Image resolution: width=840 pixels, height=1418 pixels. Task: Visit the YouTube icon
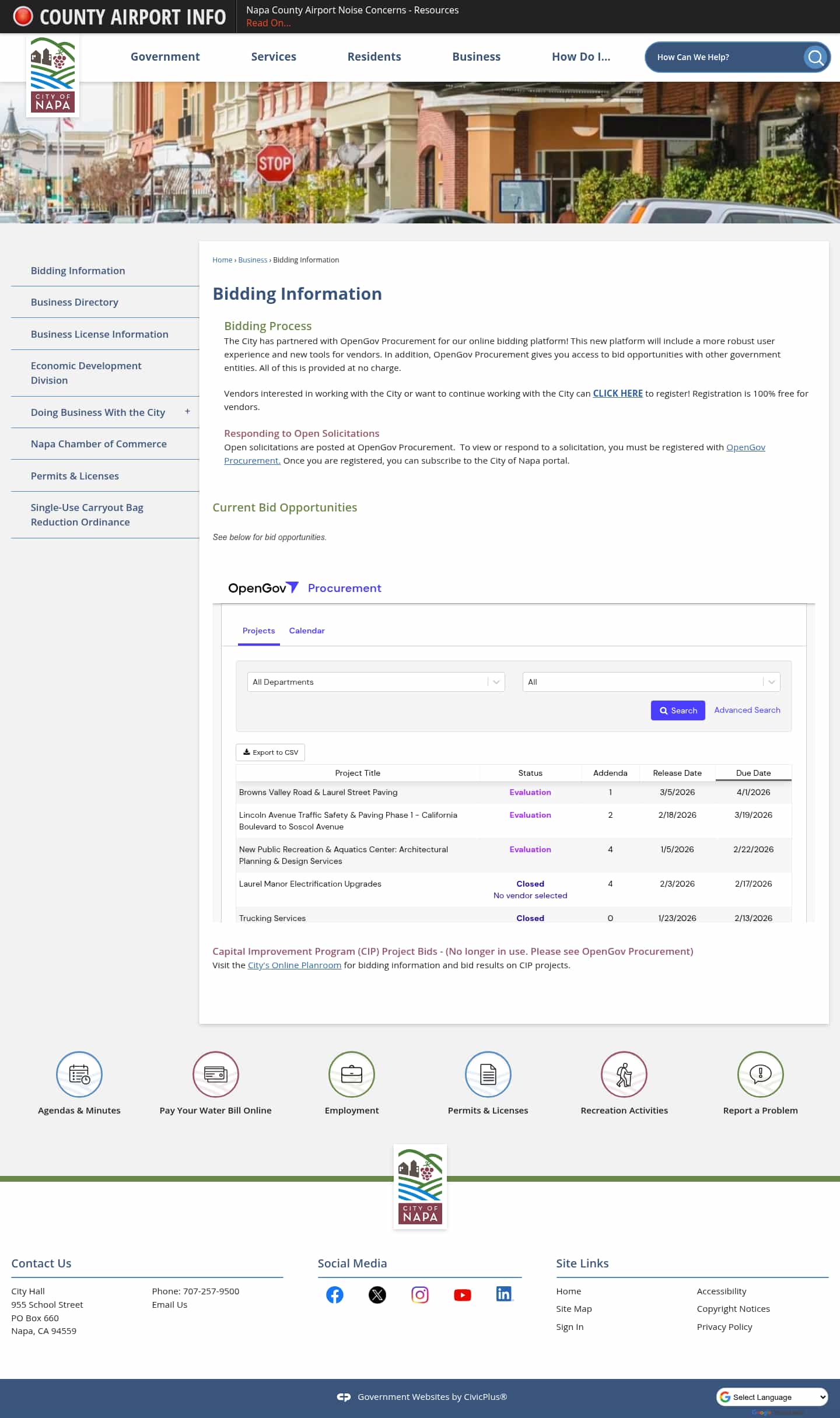point(463,1295)
